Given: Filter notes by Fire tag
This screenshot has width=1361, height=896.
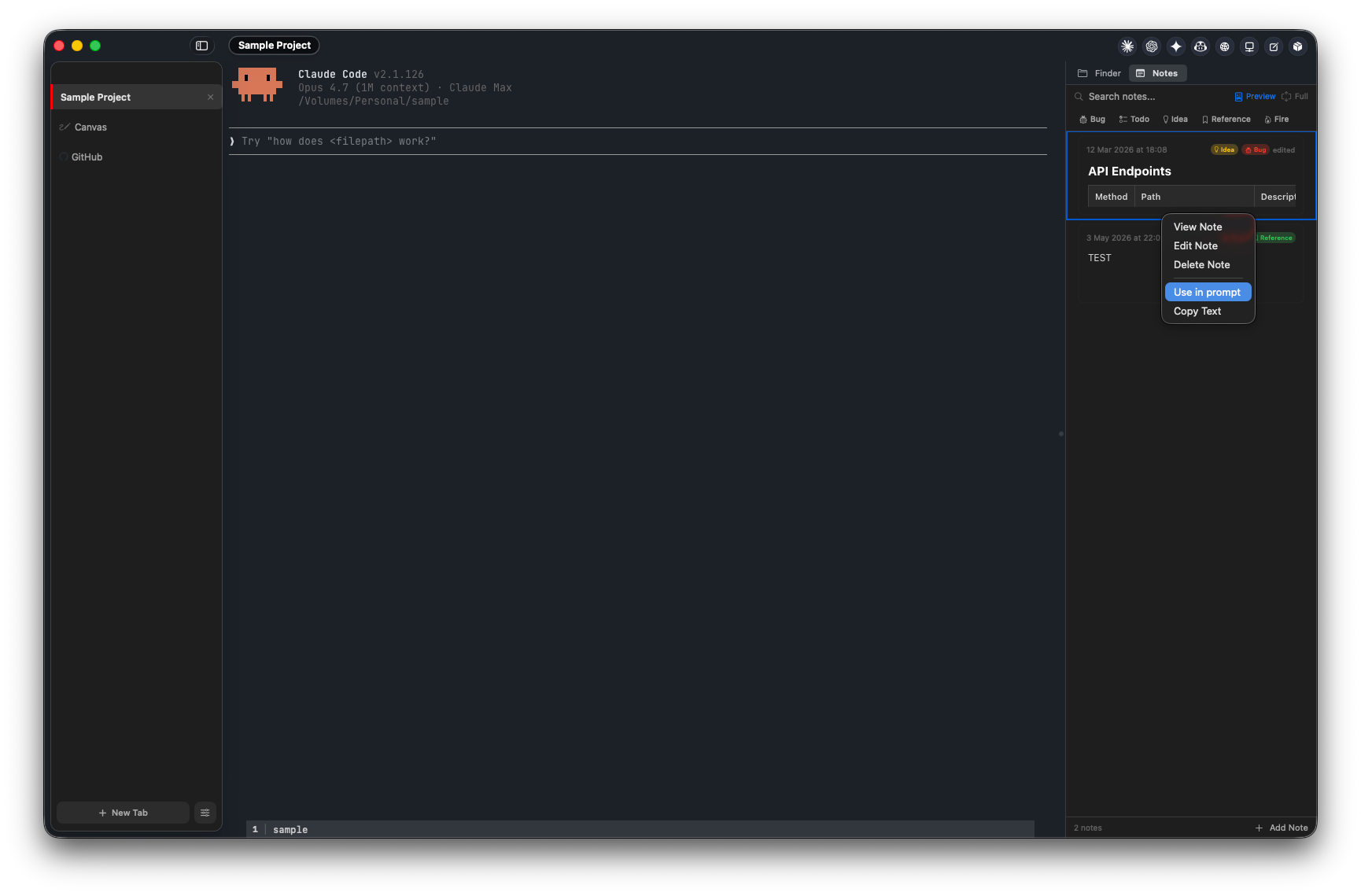Looking at the screenshot, I should pos(1277,120).
